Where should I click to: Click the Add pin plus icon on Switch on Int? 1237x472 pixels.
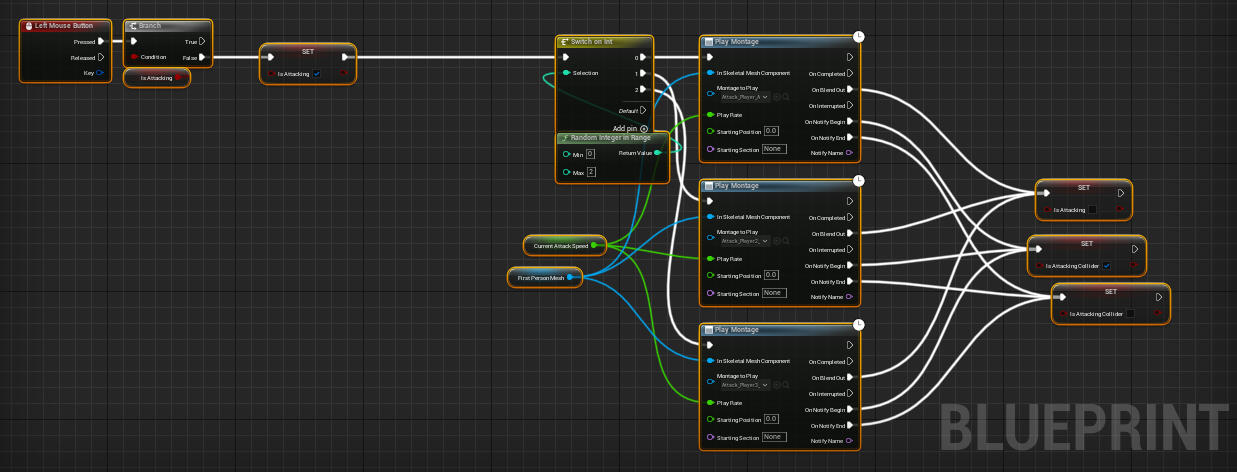click(x=644, y=128)
